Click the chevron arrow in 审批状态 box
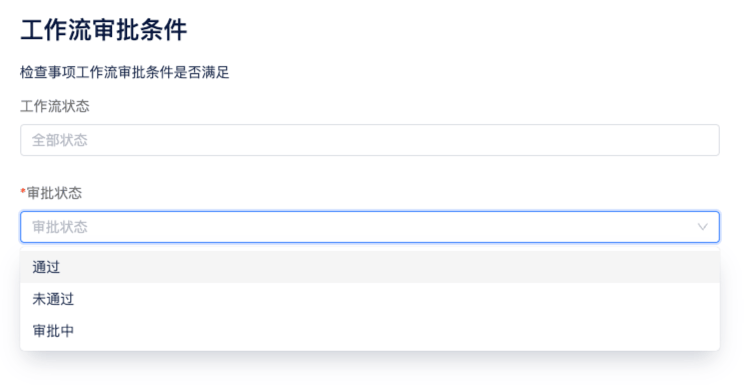The height and width of the screenshot is (385, 745). point(702,227)
